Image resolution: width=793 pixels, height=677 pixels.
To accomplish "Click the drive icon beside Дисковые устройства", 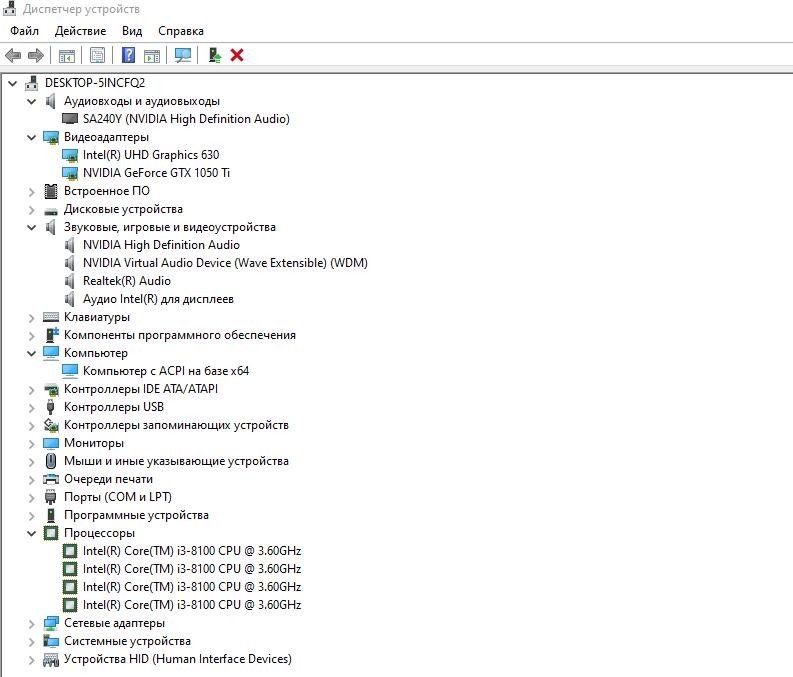I will tap(51, 210).
